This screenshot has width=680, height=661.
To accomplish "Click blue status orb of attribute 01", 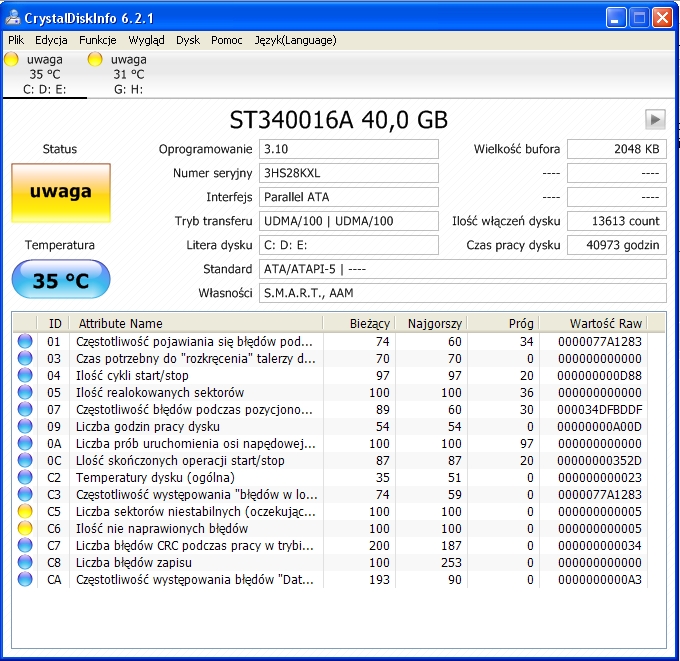I will tap(25, 341).
